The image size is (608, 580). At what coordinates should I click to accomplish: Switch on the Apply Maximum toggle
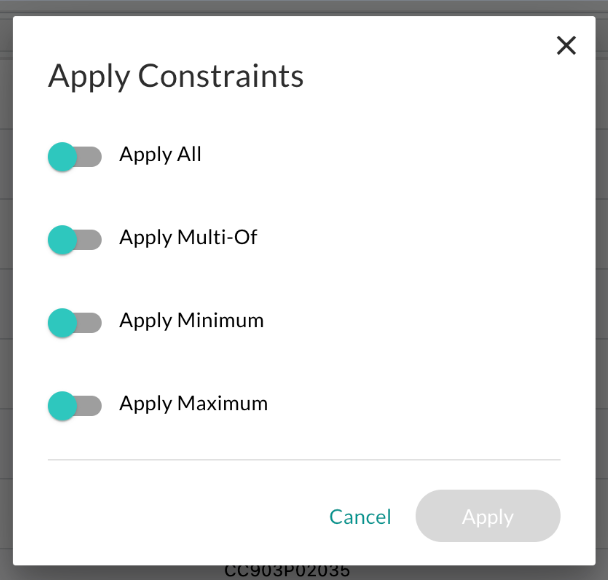[x=75, y=405]
